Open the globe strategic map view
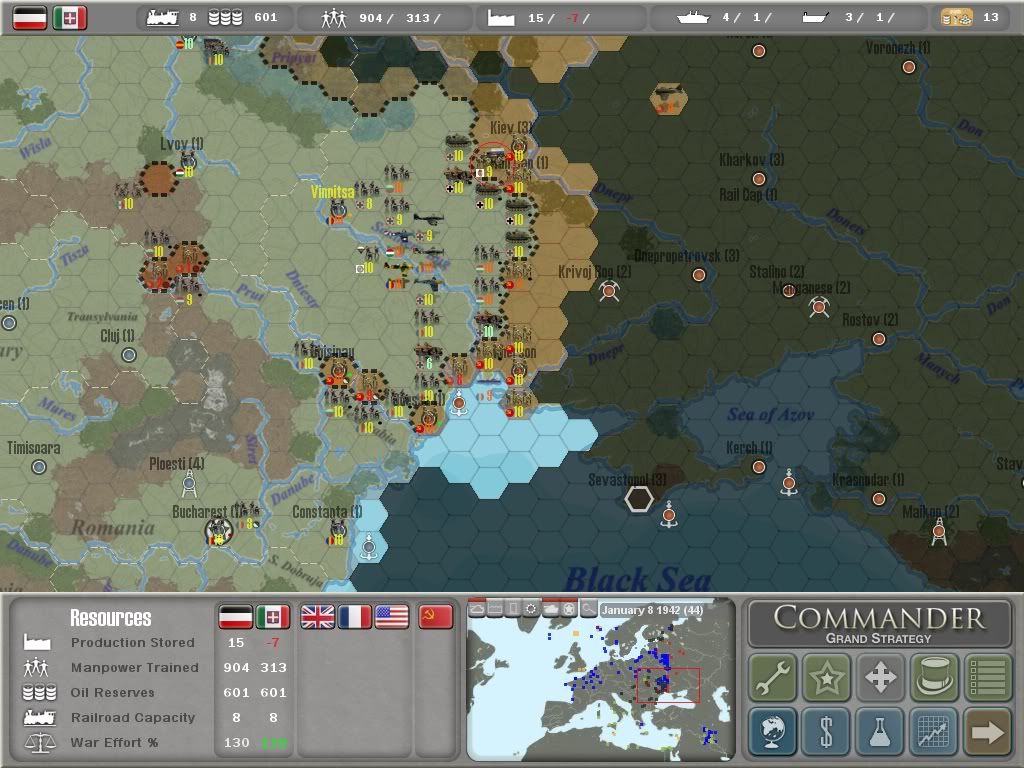The height and width of the screenshot is (768, 1024). [x=773, y=731]
